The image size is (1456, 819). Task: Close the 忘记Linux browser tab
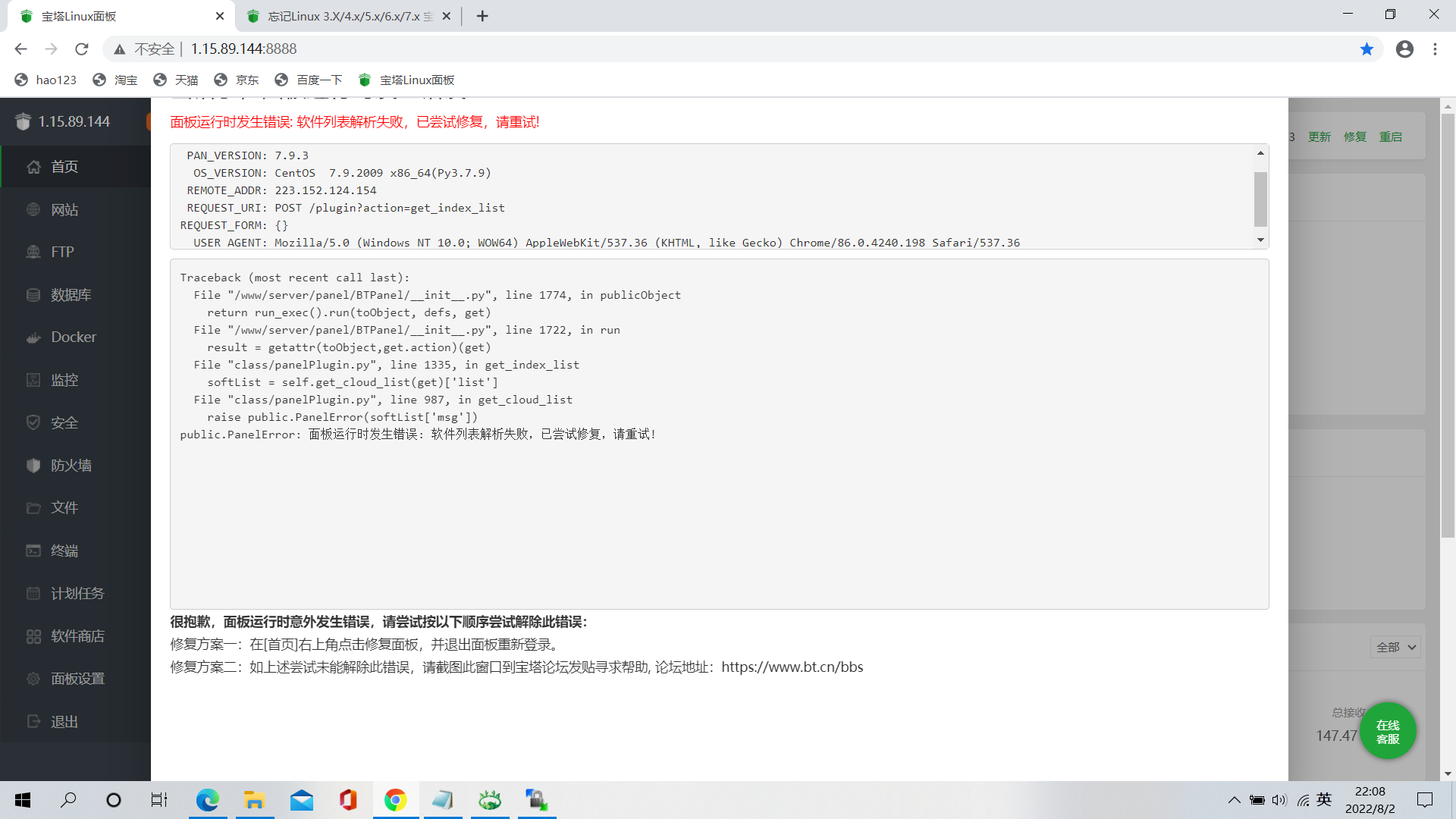tap(446, 16)
